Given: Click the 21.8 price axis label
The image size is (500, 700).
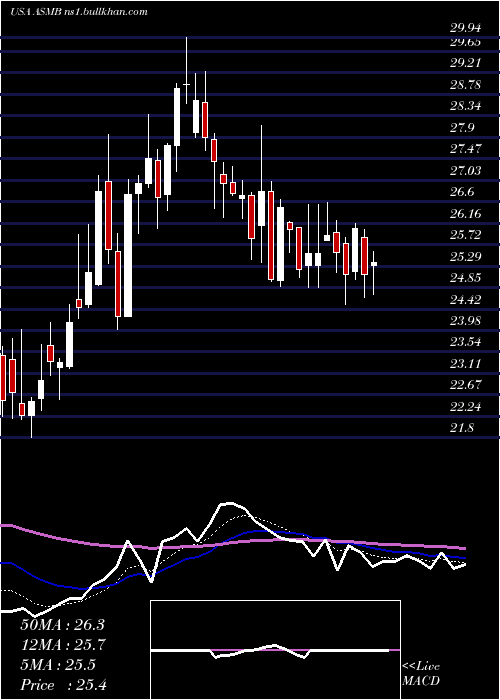Looking at the screenshot, I should pyautogui.click(x=462, y=427).
